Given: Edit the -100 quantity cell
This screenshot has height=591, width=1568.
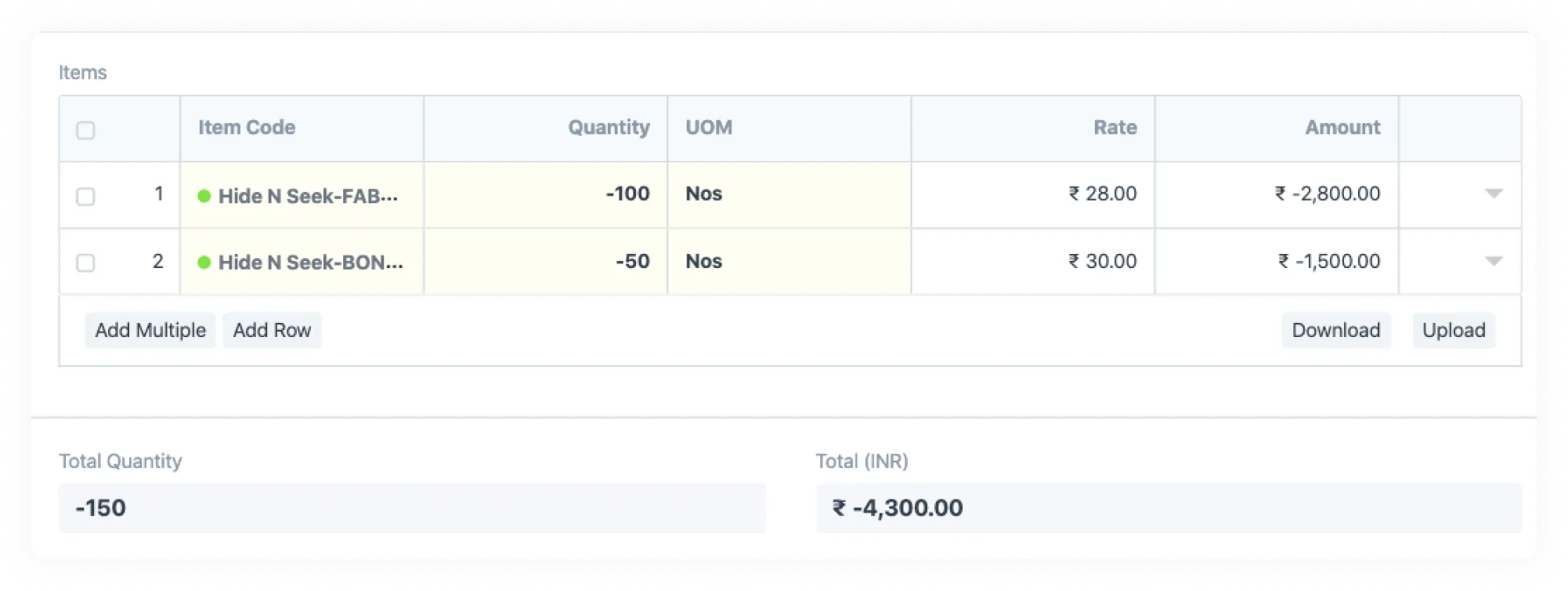Looking at the screenshot, I should click(546, 194).
